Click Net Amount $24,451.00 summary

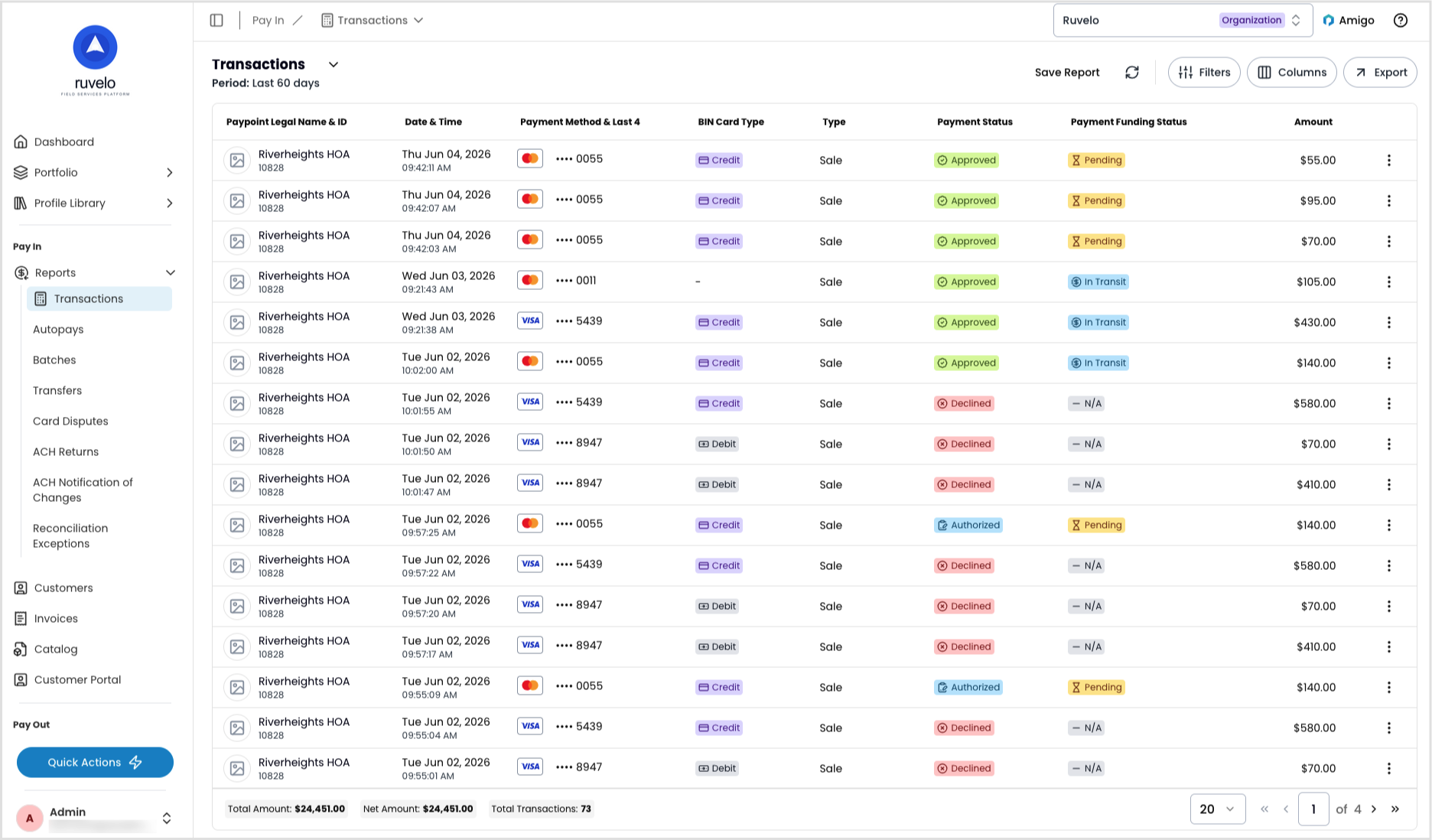point(418,809)
